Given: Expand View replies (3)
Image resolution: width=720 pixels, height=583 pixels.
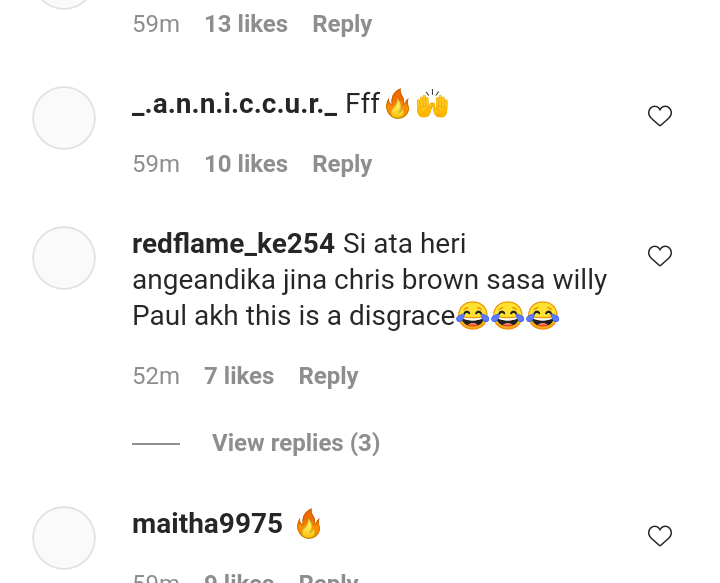Looking at the screenshot, I should coord(296,443).
